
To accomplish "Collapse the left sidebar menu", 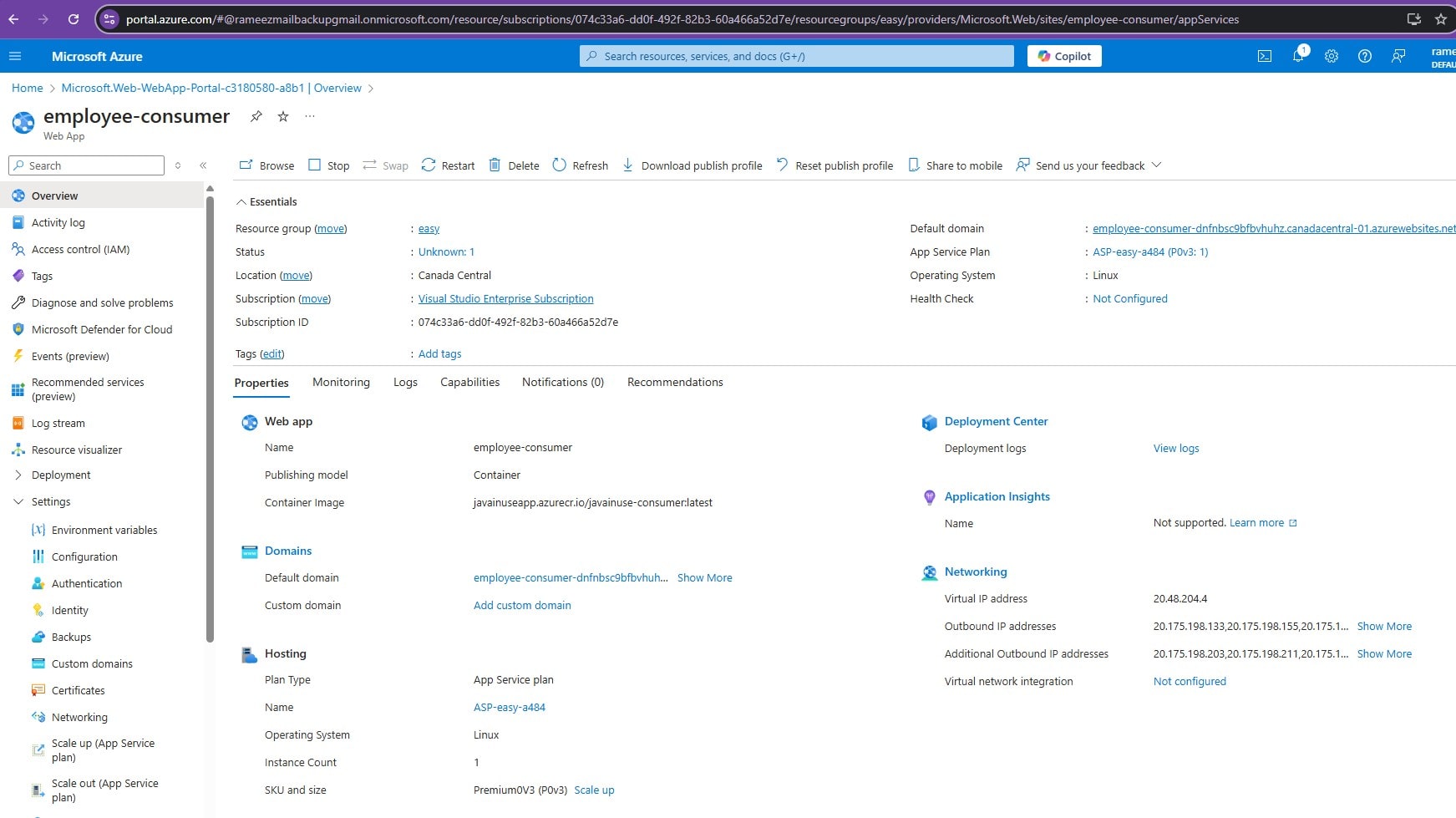I will 203,165.
